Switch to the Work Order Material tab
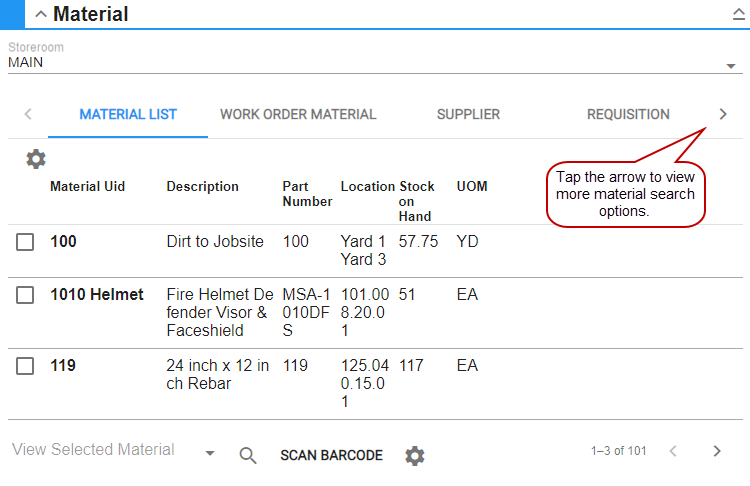The image size is (750, 486). point(298,114)
